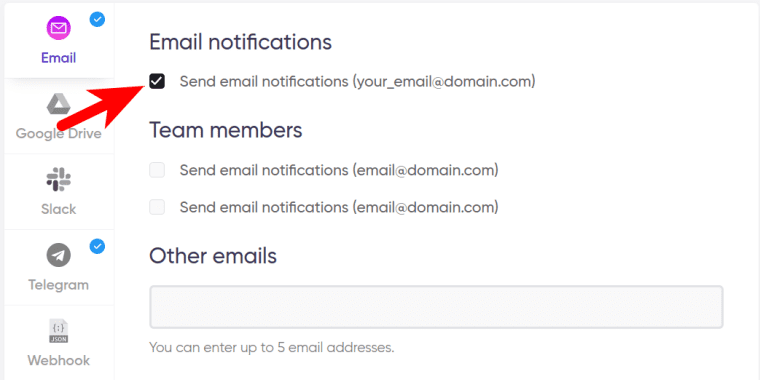The width and height of the screenshot is (760, 380).
Task: Click the pink Email envelope icon
Action: pyautogui.click(x=59, y=28)
